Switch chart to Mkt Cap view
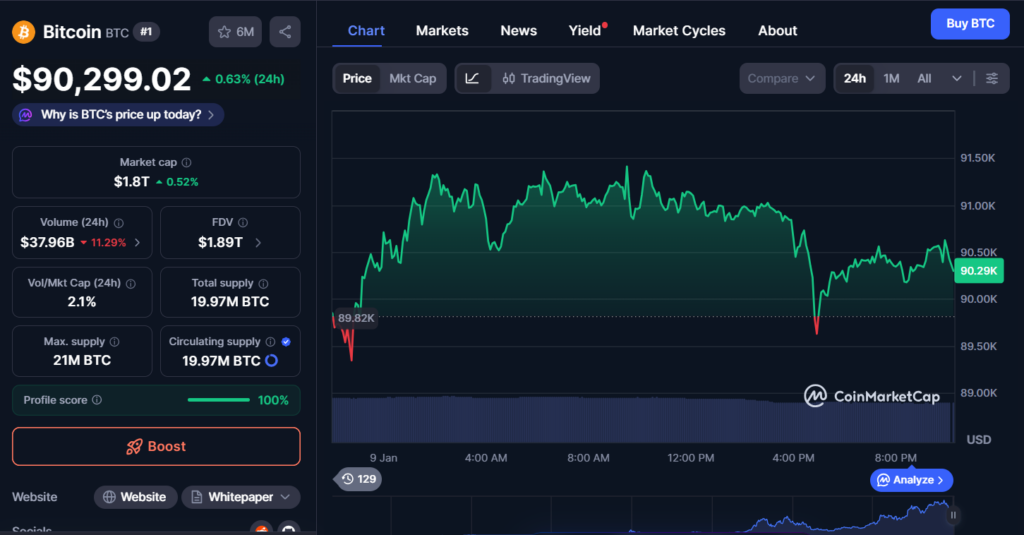The image size is (1024, 535). (412, 78)
